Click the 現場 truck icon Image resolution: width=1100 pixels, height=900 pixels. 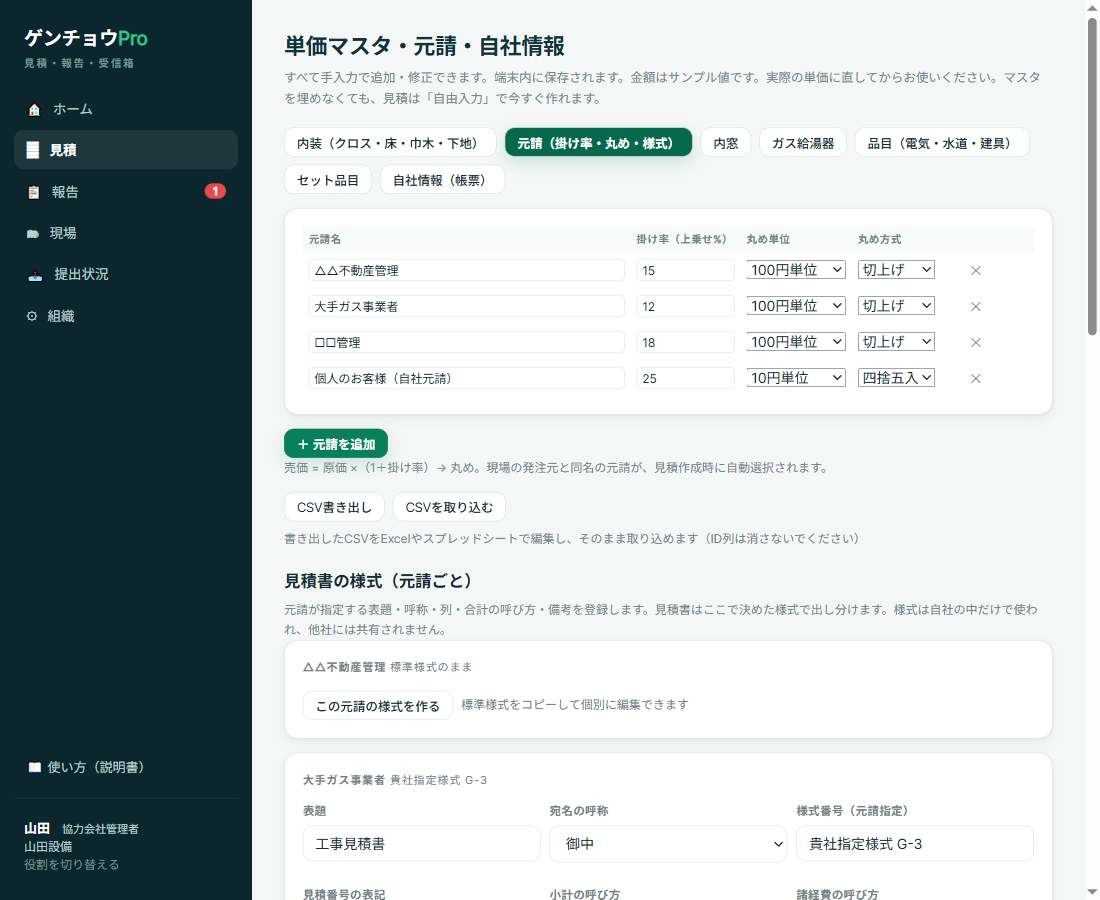32,234
